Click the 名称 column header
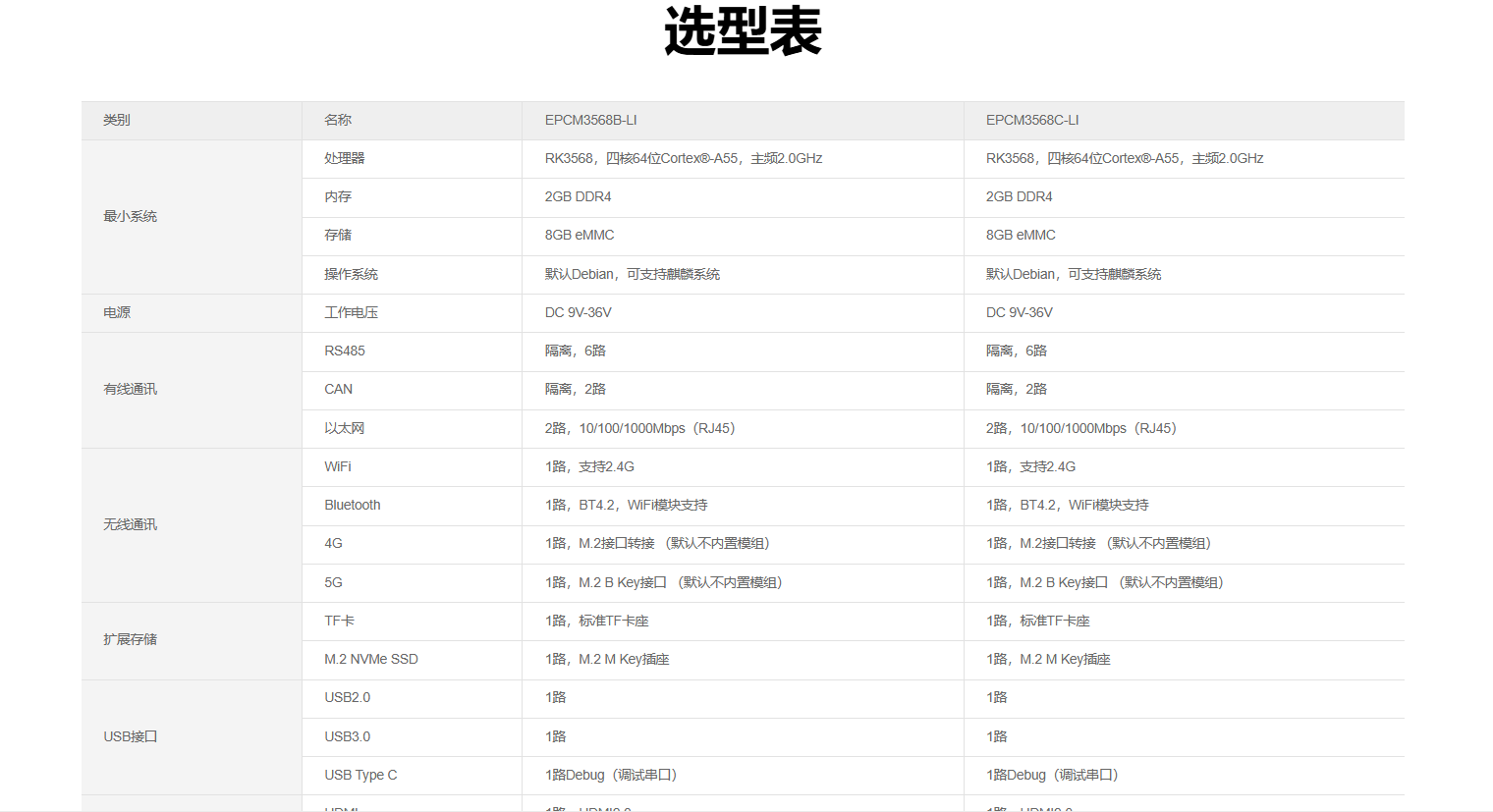Image resolution: width=1493 pixels, height=812 pixels. pyautogui.click(x=338, y=120)
